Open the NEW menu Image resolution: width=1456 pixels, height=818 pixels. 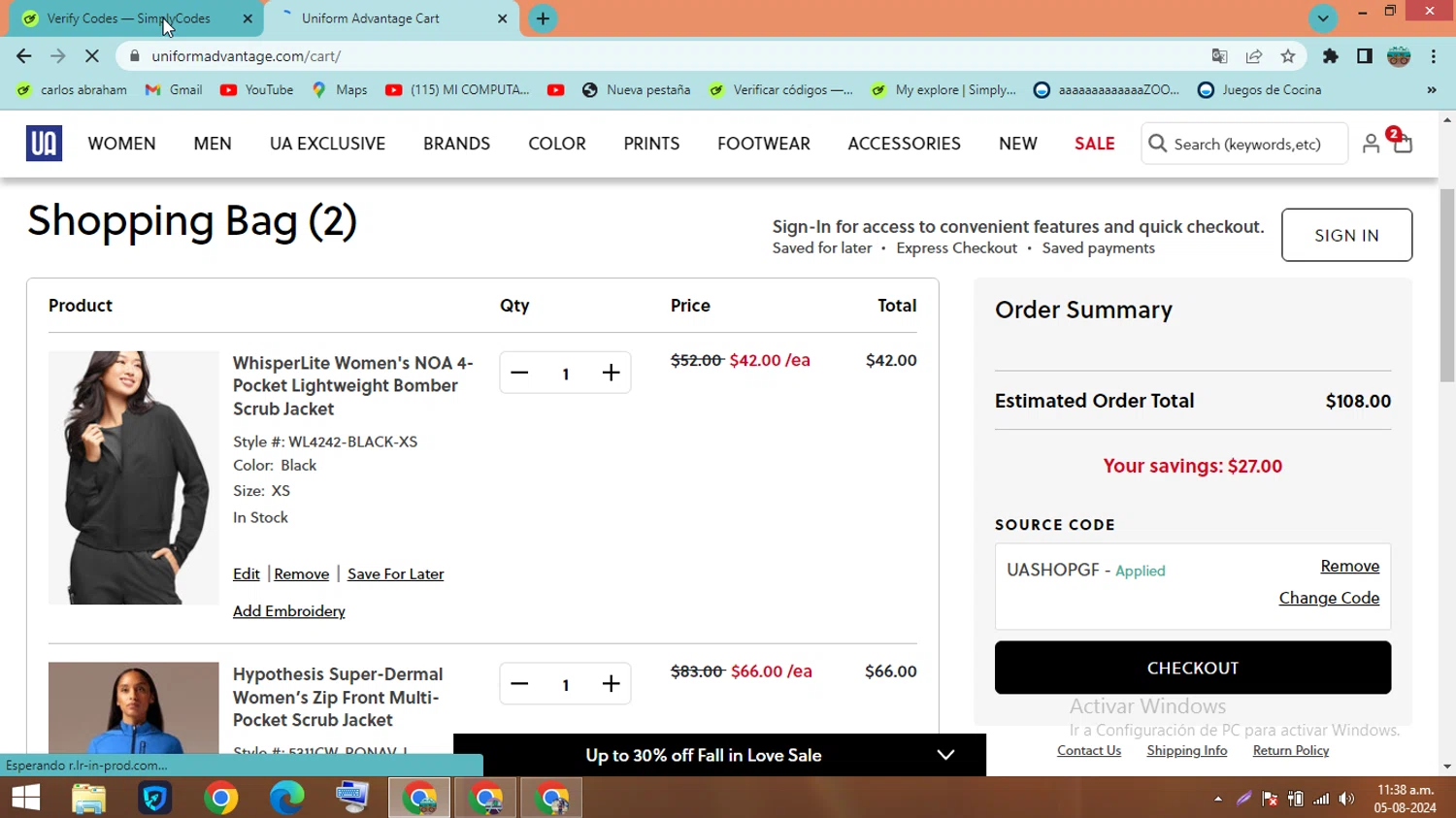coord(1018,144)
